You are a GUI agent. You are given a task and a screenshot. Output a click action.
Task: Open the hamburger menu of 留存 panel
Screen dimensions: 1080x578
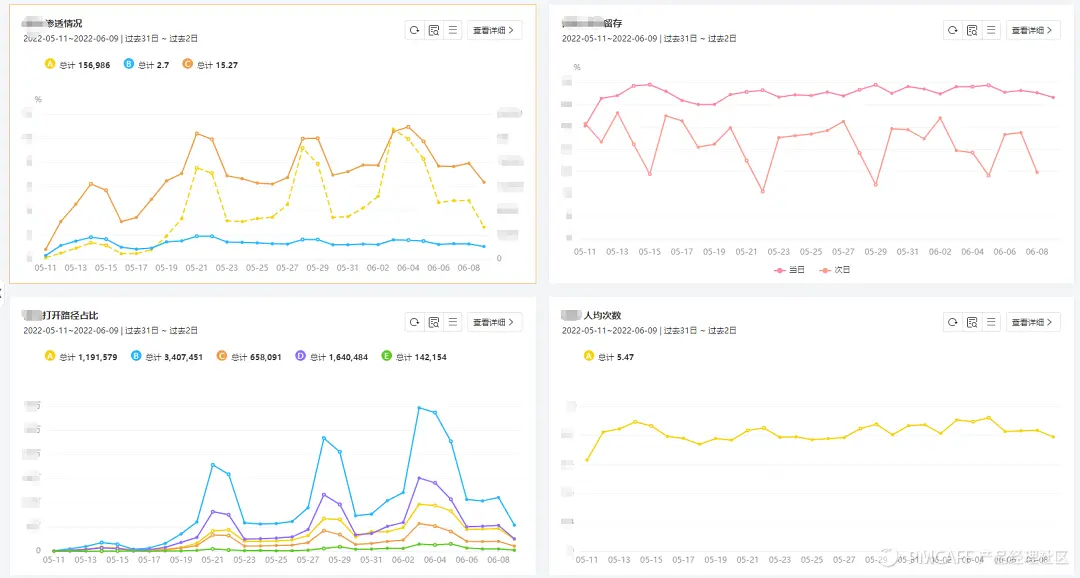pyautogui.click(x=991, y=30)
